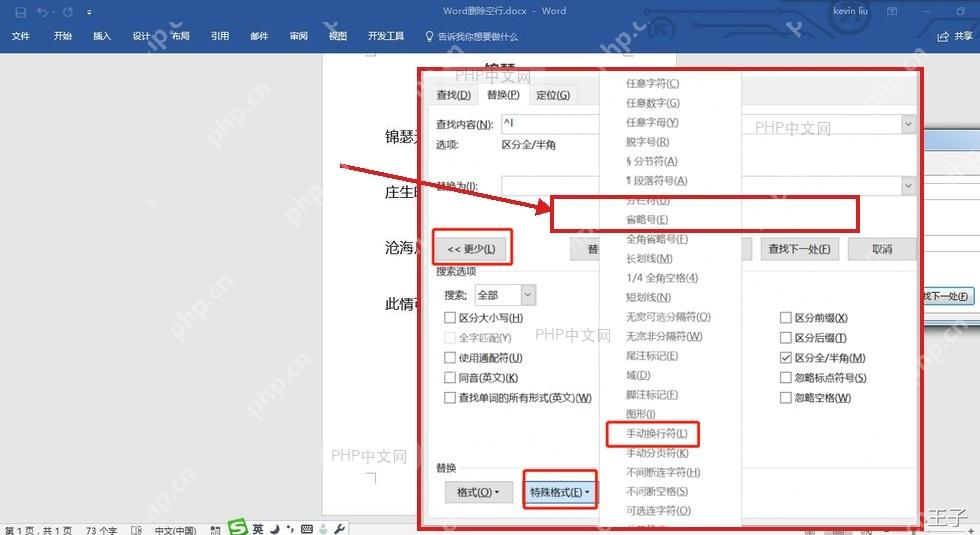This screenshot has width=980, height=535.
Task: Click the 取消 button
Action: pos(882,249)
